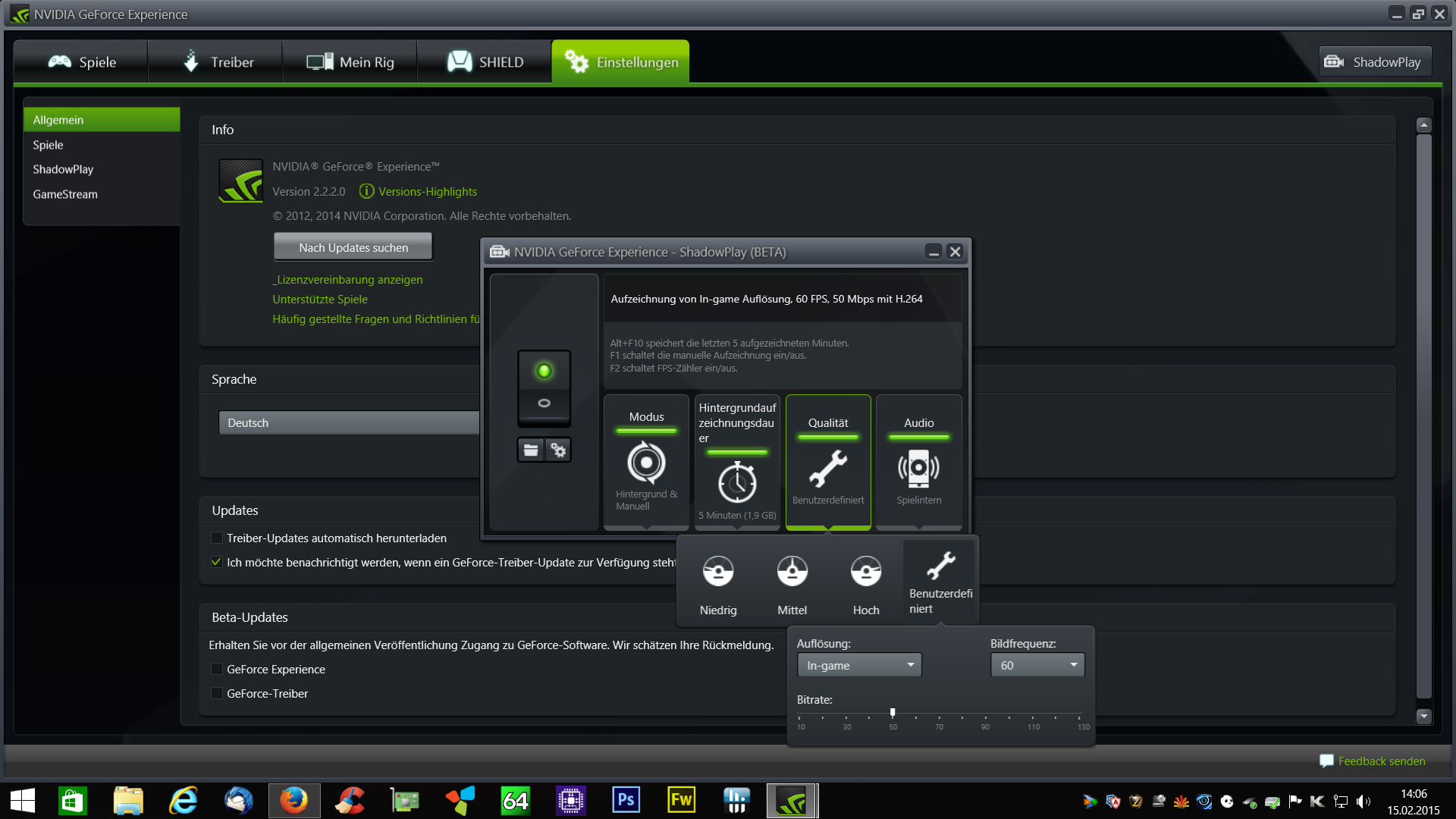Choose the Mittel quality preset

(792, 571)
